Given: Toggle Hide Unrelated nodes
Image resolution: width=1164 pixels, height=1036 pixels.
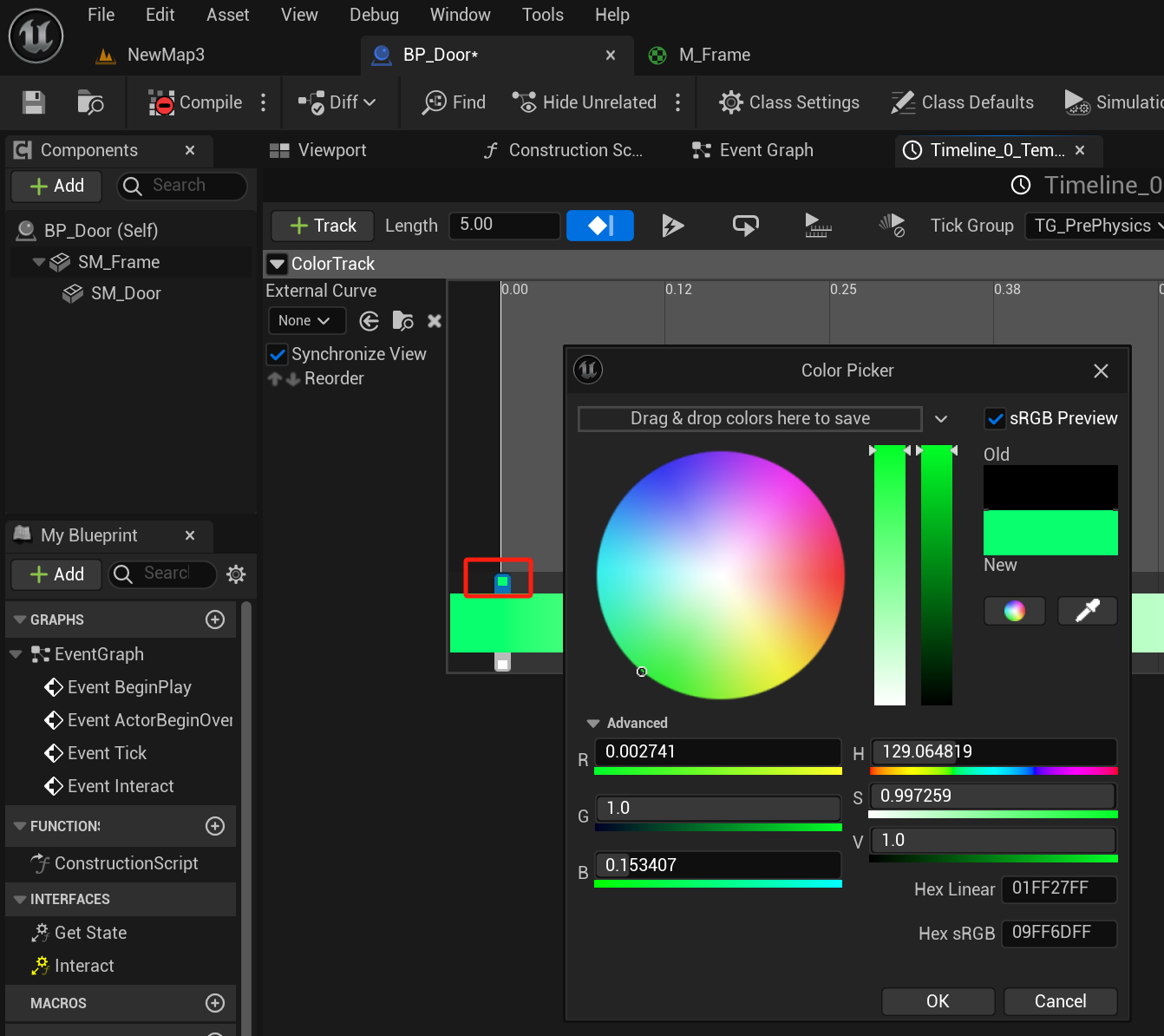Looking at the screenshot, I should (585, 102).
